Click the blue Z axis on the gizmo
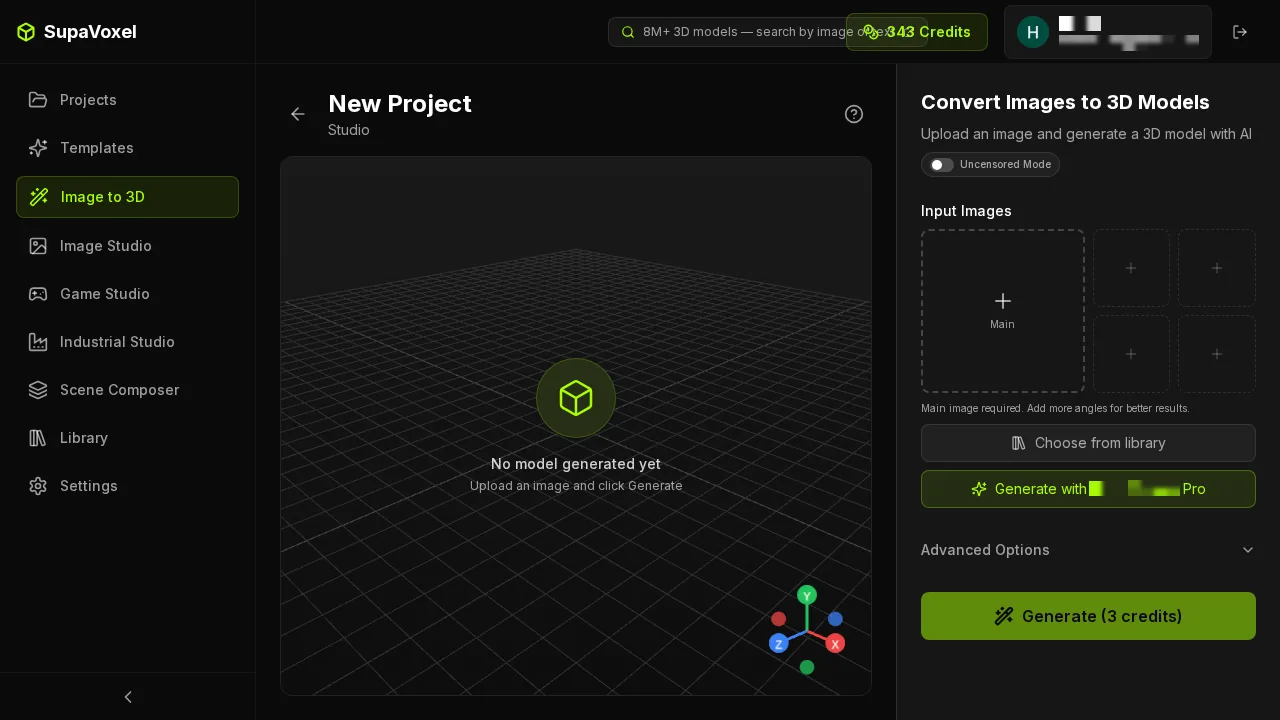Image resolution: width=1280 pixels, height=720 pixels. [779, 643]
